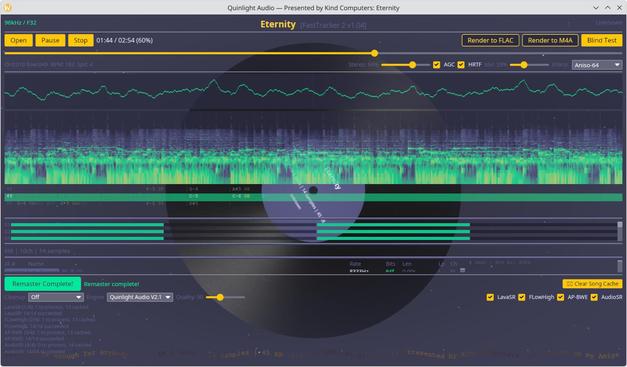This screenshot has height=367, width=627.
Task: Click the spectrogram display
Action: click(314, 148)
